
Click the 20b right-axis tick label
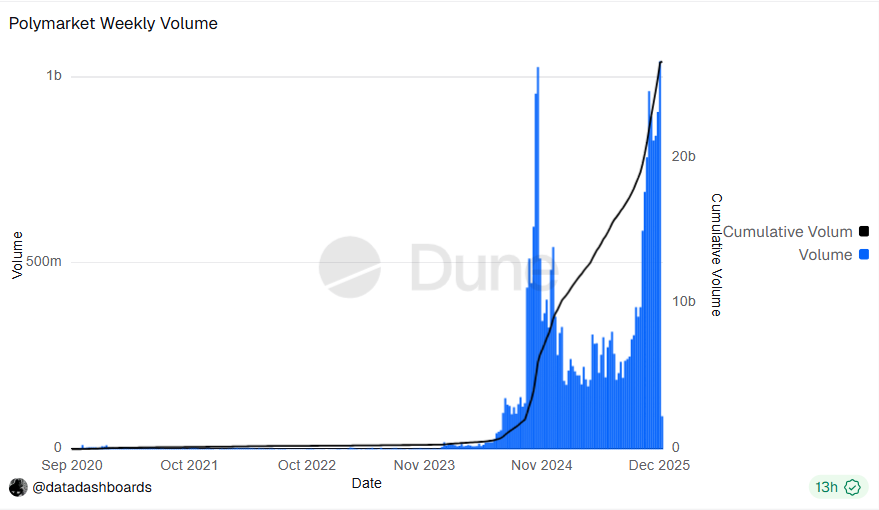pyautogui.click(x=684, y=156)
